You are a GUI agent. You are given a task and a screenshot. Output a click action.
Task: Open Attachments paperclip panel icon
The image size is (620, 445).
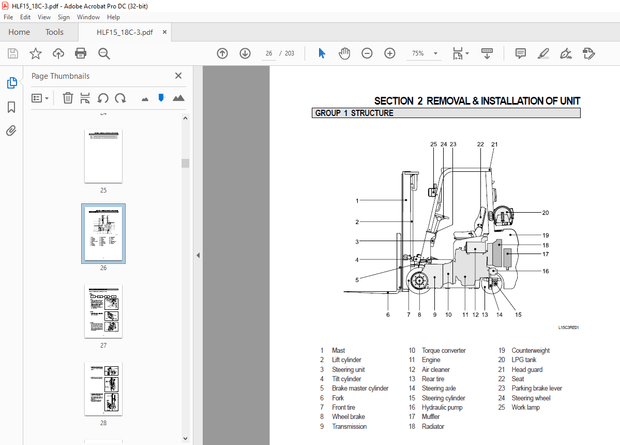click(x=11, y=131)
